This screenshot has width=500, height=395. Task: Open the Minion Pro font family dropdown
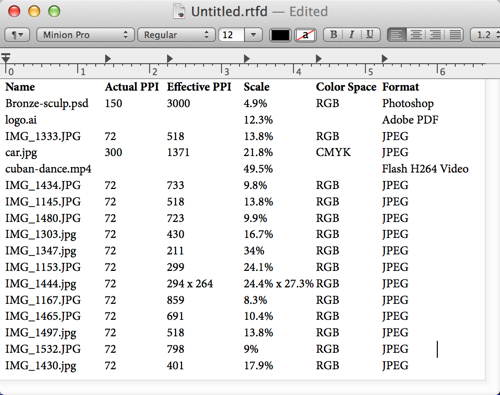[85, 35]
